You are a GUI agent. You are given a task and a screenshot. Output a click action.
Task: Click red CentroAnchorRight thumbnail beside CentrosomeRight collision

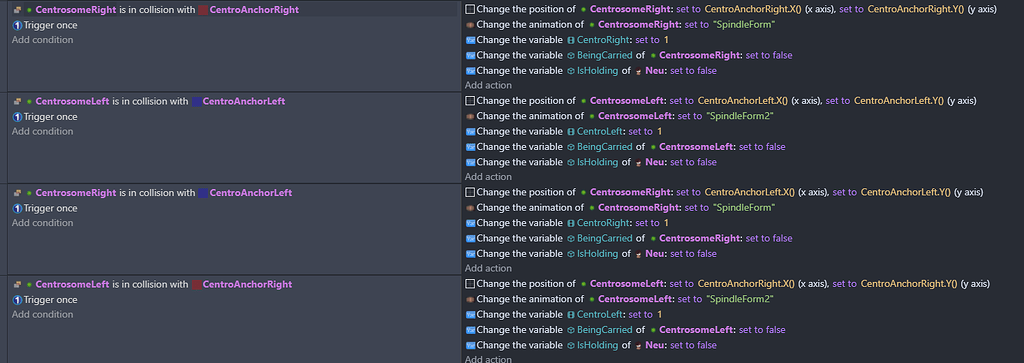coord(203,10)
